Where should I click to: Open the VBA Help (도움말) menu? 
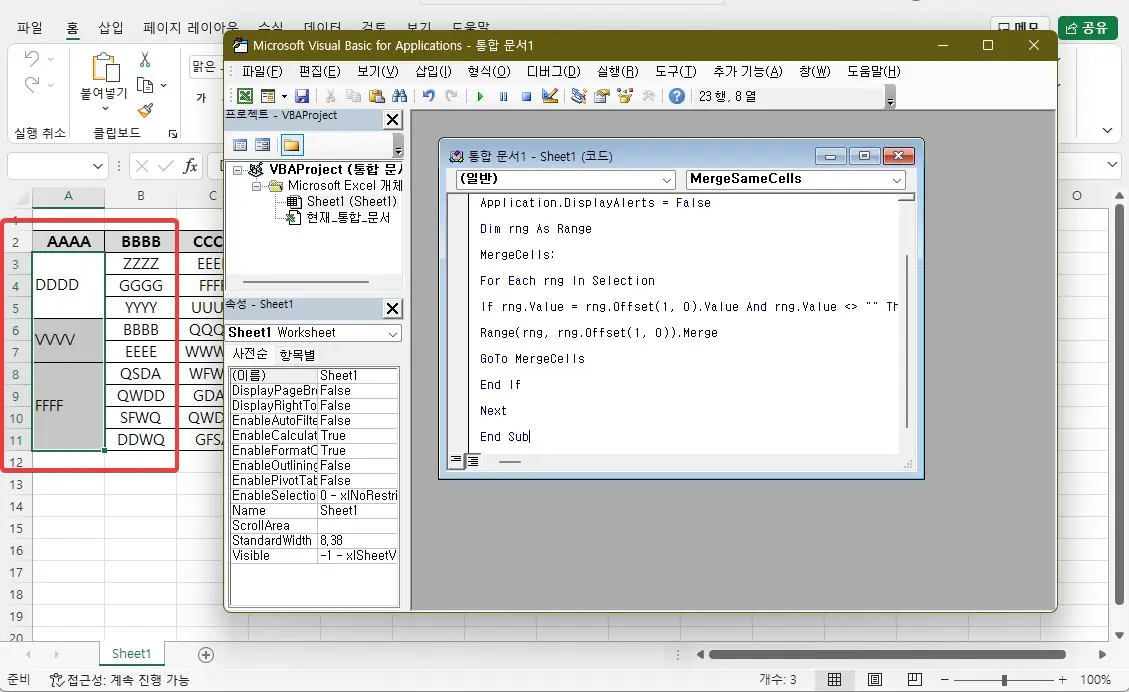point(873,71)
